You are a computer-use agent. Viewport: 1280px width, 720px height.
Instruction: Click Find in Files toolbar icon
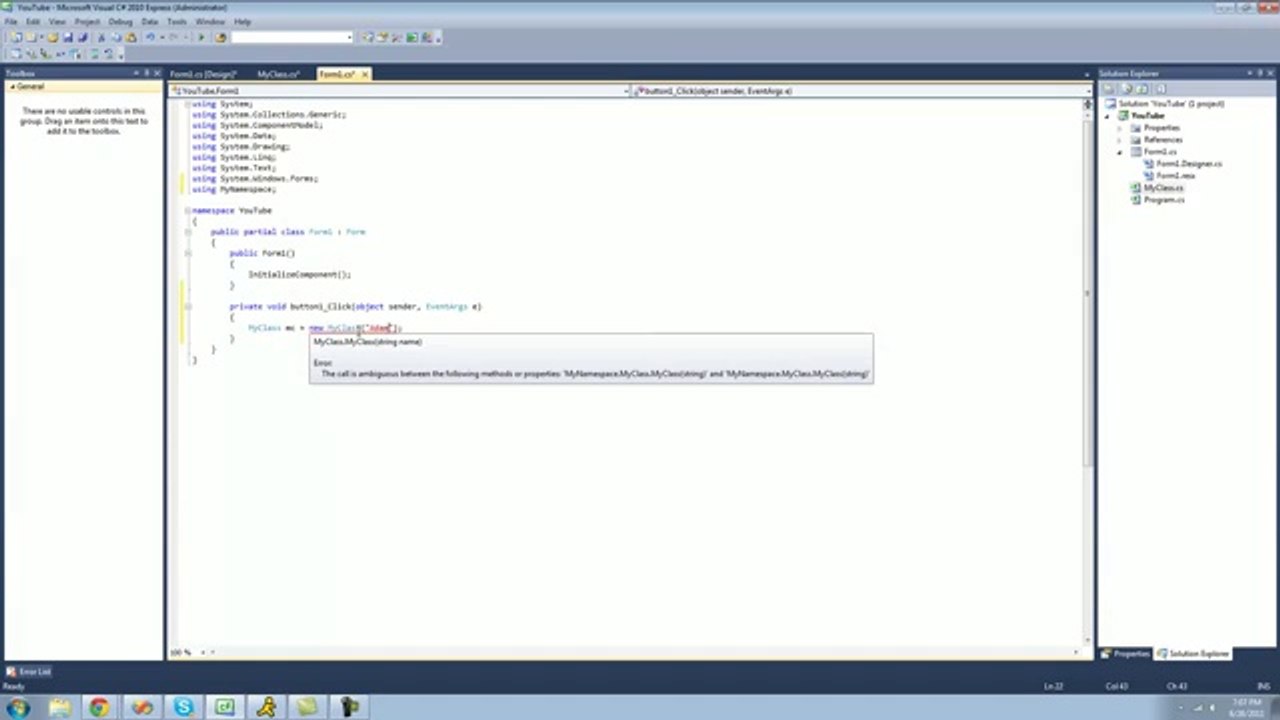pyautogui.click(x=220, y=37)
